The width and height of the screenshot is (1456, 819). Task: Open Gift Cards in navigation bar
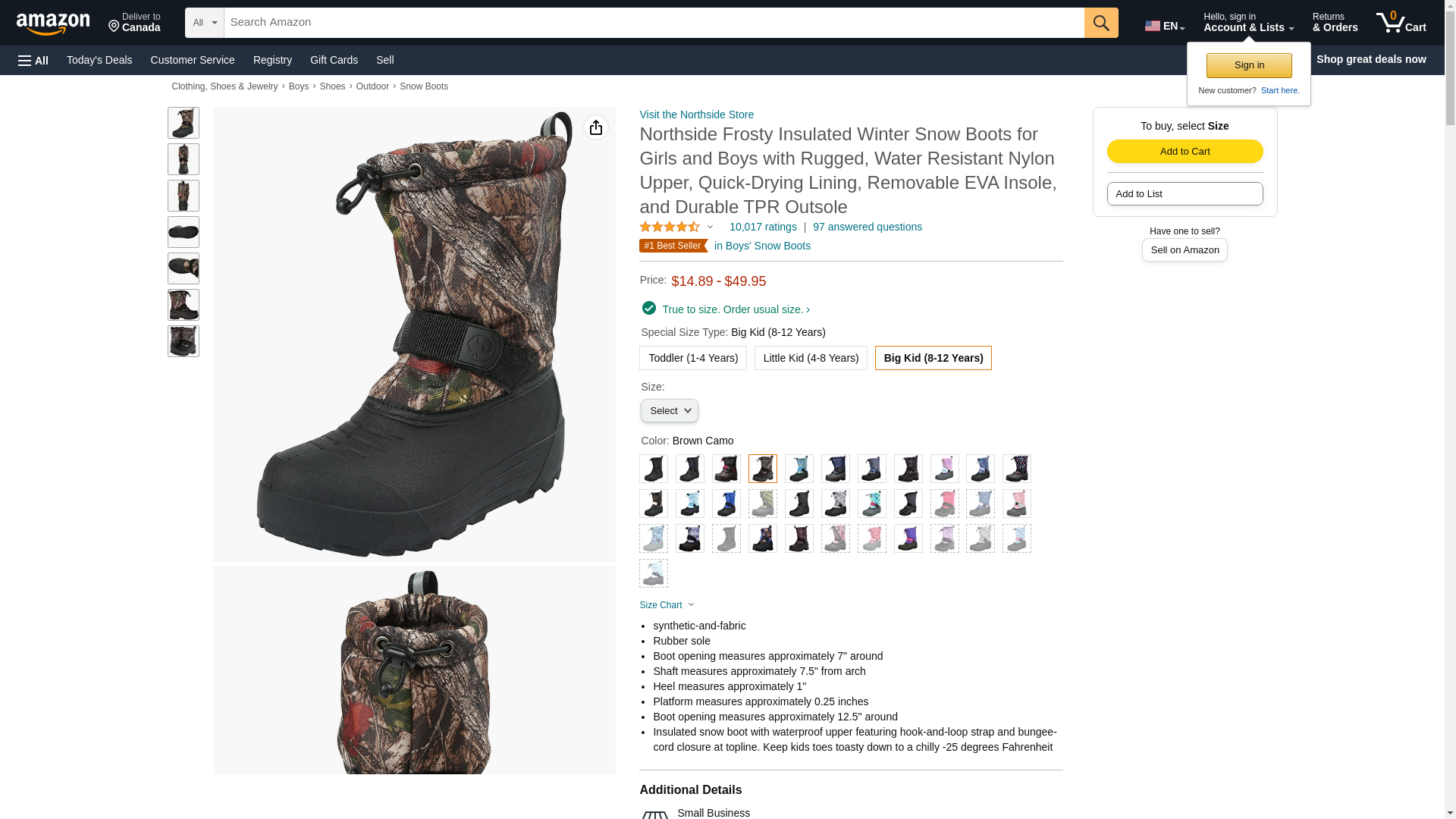click(334, 60)
